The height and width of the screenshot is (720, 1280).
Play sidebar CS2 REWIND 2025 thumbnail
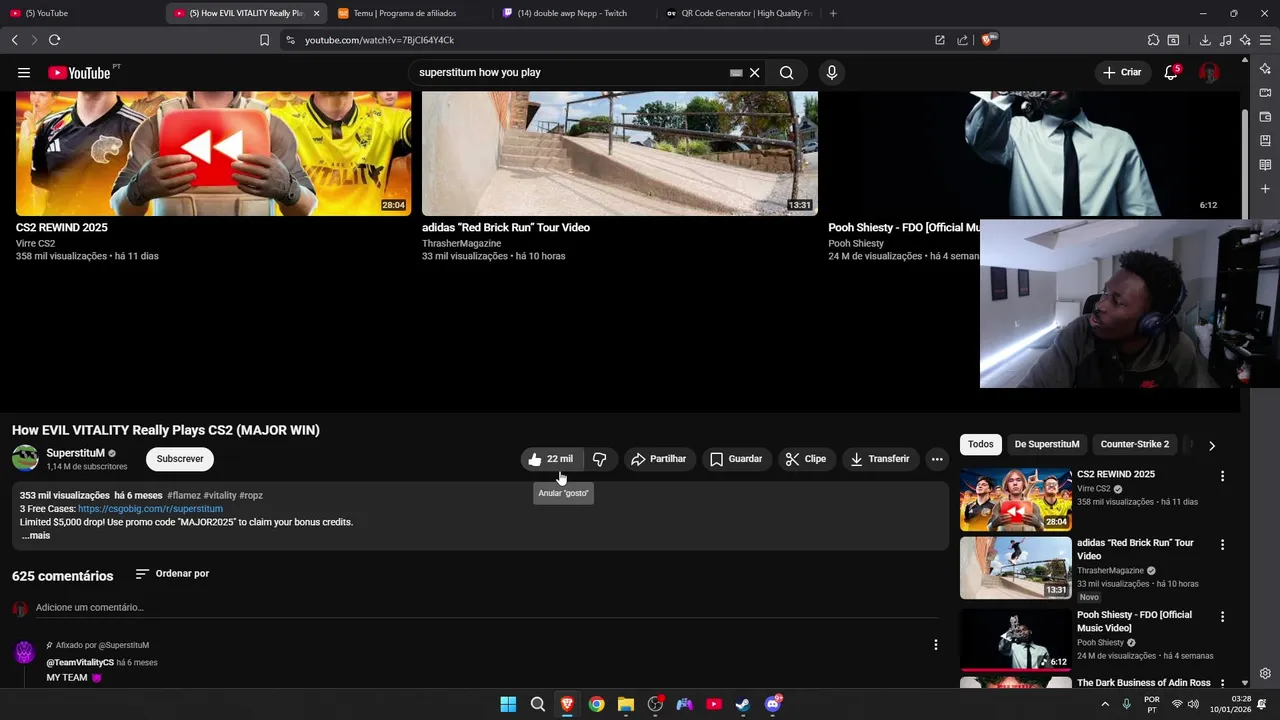tap(1016, 499)
